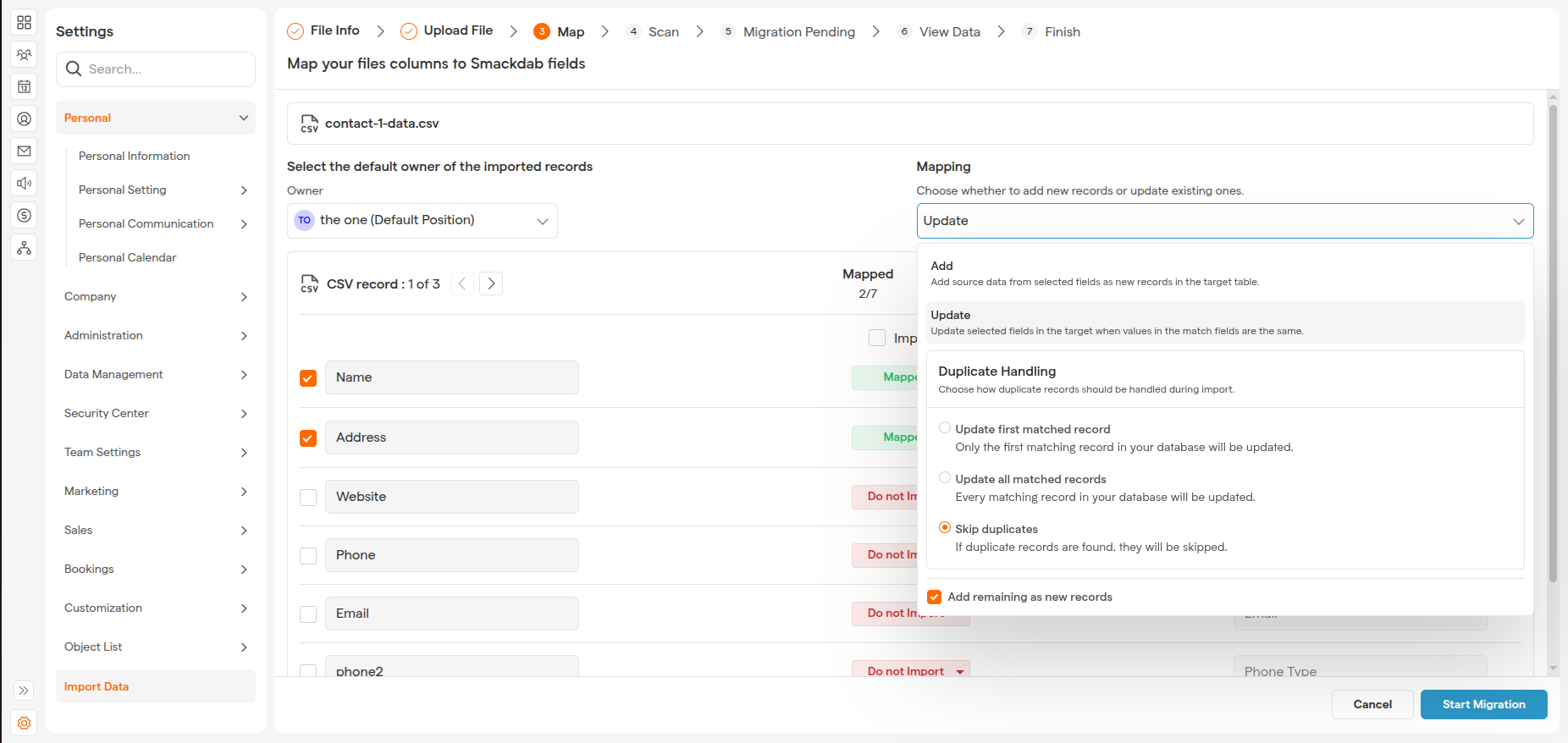Click the orange settings gear icon
This screenshot has width=1568, height=743.
click(x=24, y=723)
